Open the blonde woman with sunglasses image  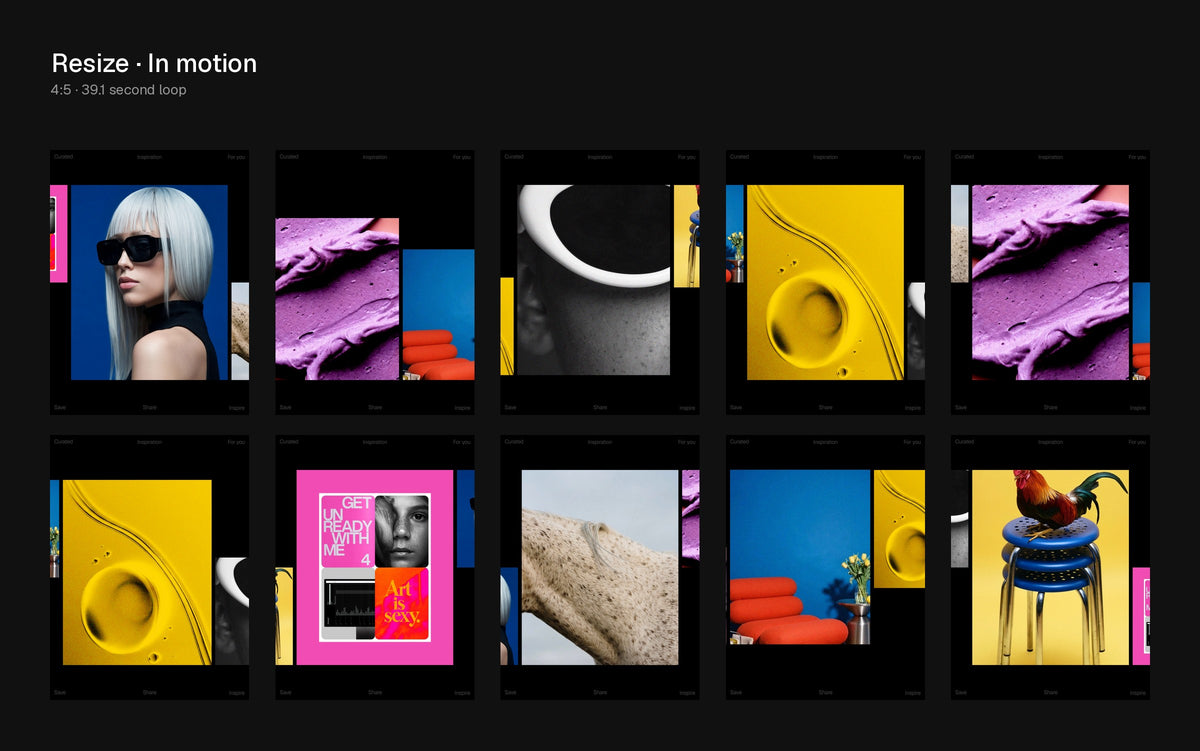(149, 282)
